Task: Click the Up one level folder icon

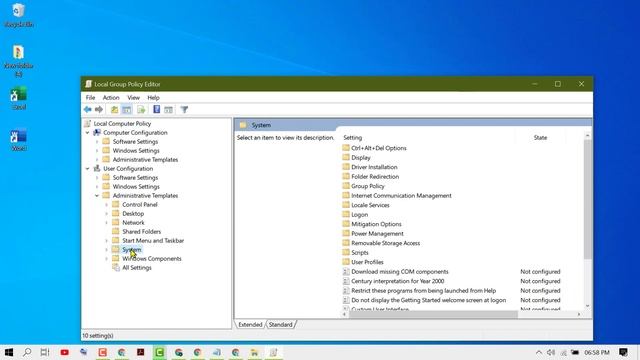Action: pos(114,109)
